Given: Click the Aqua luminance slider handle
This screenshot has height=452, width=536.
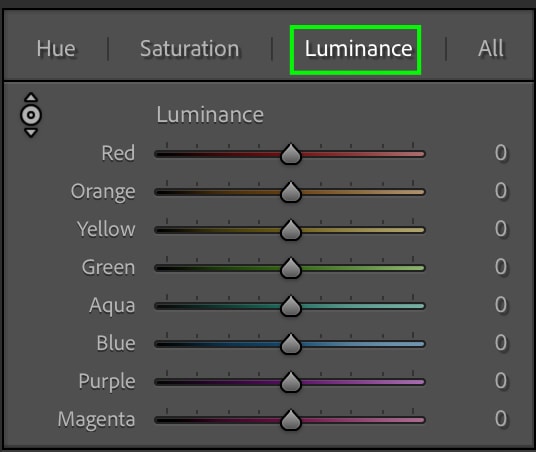Looking at the screenshot, I should pos(291,306).
